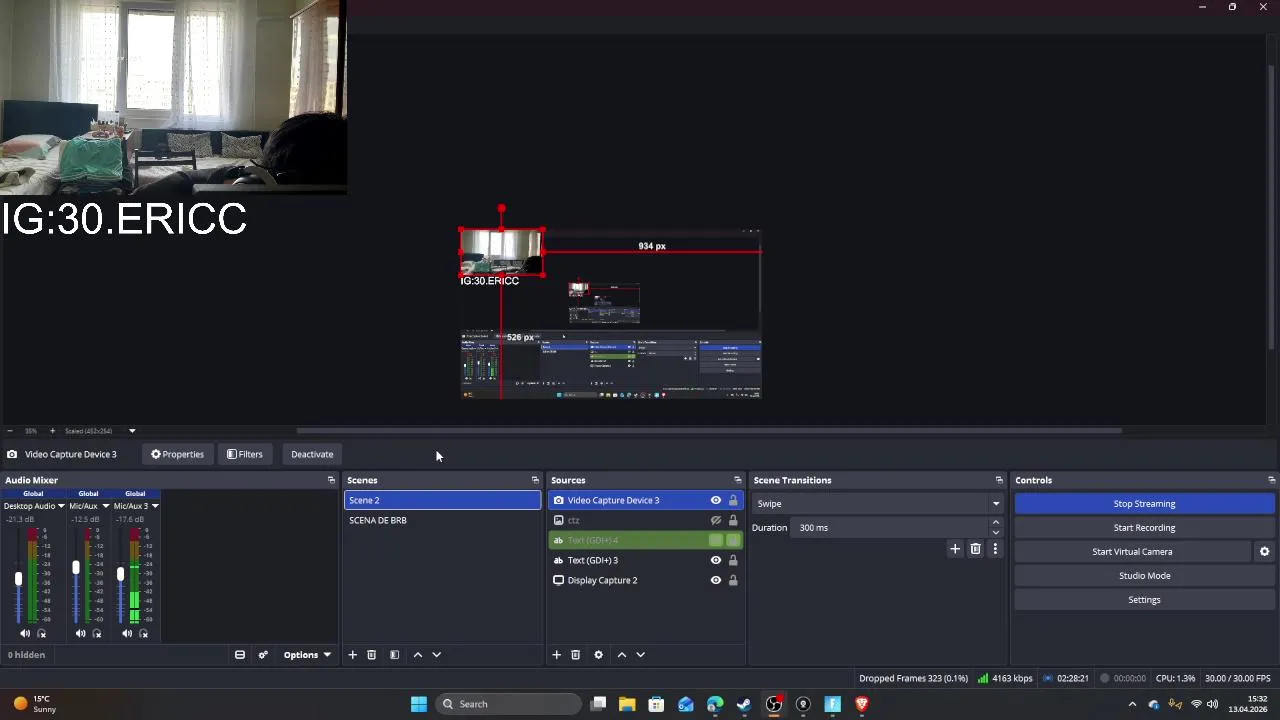Pop out the Scene Transitions dock
1280x720 pixels.
998,480
